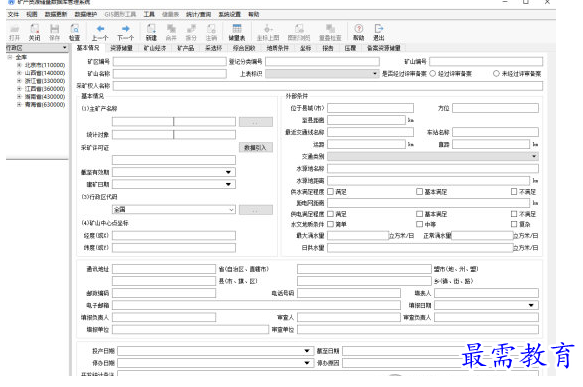Click the 合并 (Merge) toolbar icon
583x387 pixels.
[171, 32]
